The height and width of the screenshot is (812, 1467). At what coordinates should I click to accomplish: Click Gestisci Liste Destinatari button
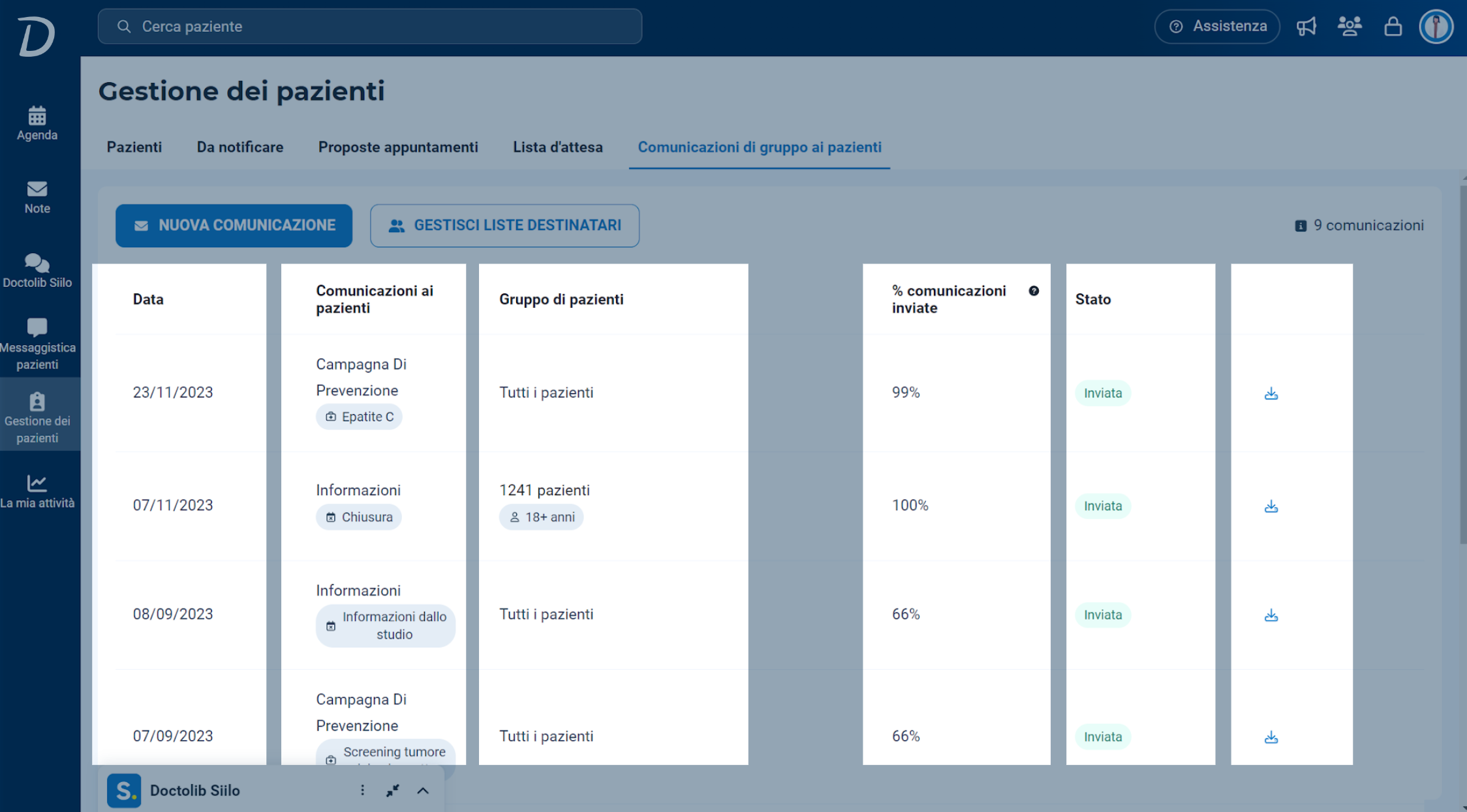point(504,226)
